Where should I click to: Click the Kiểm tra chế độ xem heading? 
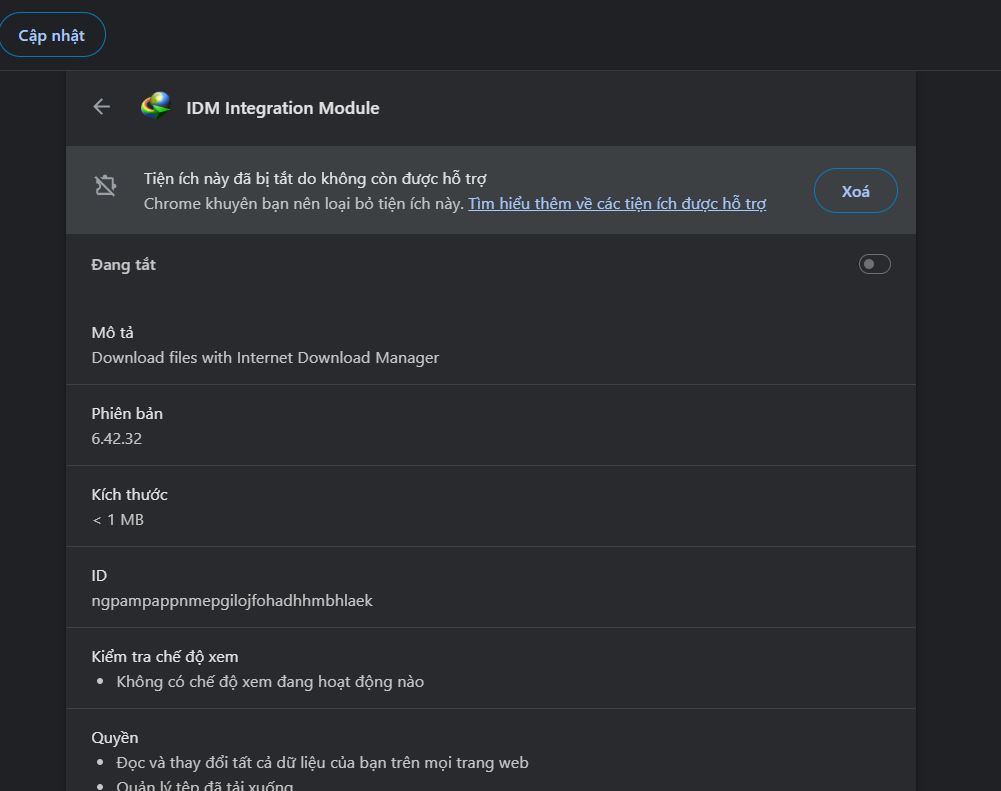click(165, 657)
